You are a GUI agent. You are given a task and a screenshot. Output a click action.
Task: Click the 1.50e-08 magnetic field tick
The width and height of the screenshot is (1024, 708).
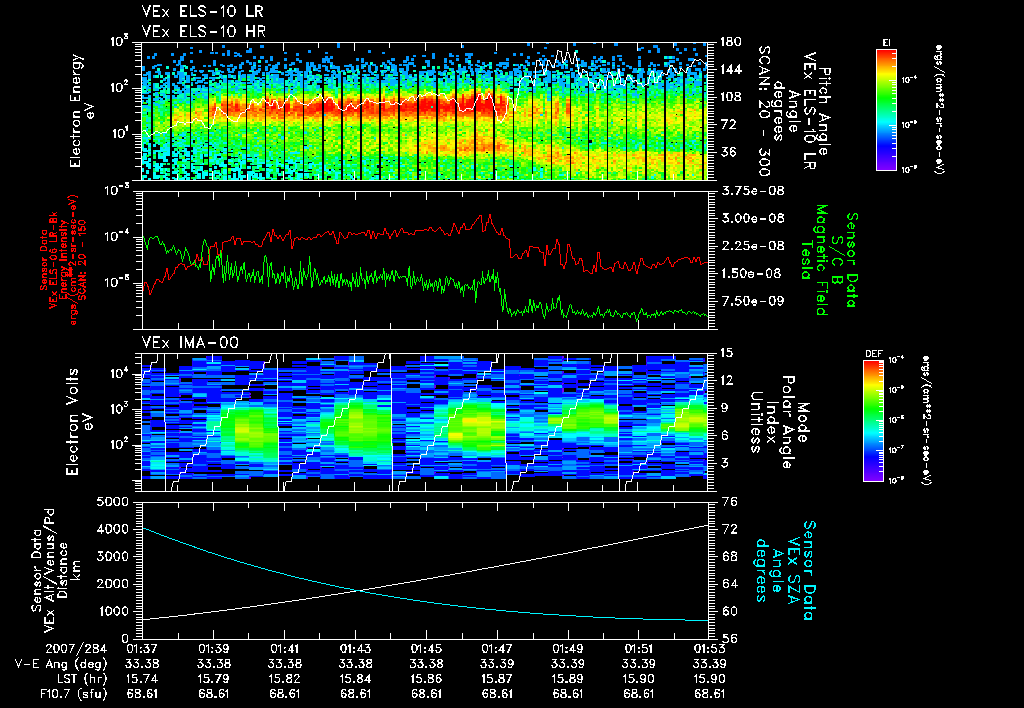point(752,273)
